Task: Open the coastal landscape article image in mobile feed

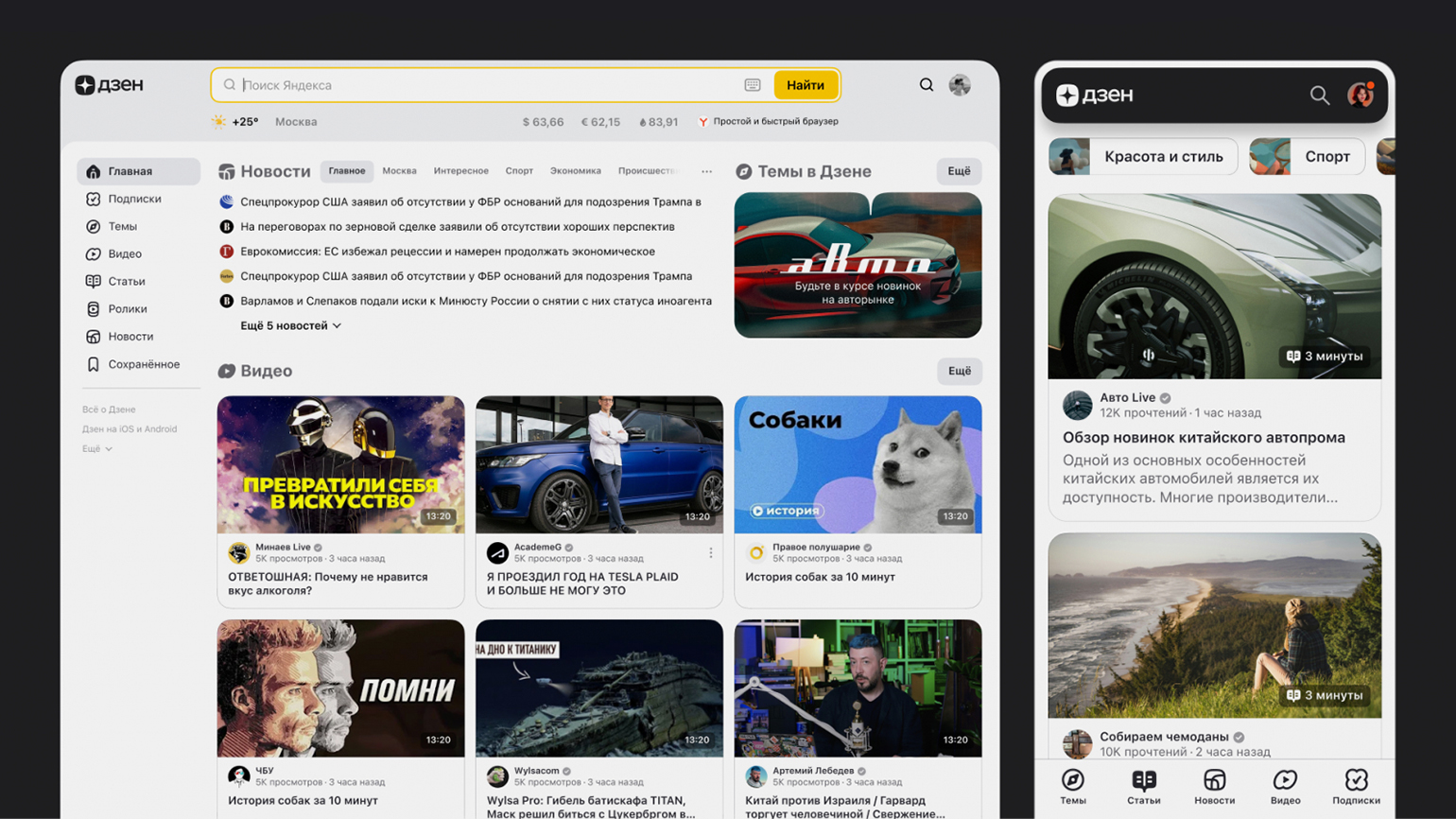Action: click(x=1214, y=625)
